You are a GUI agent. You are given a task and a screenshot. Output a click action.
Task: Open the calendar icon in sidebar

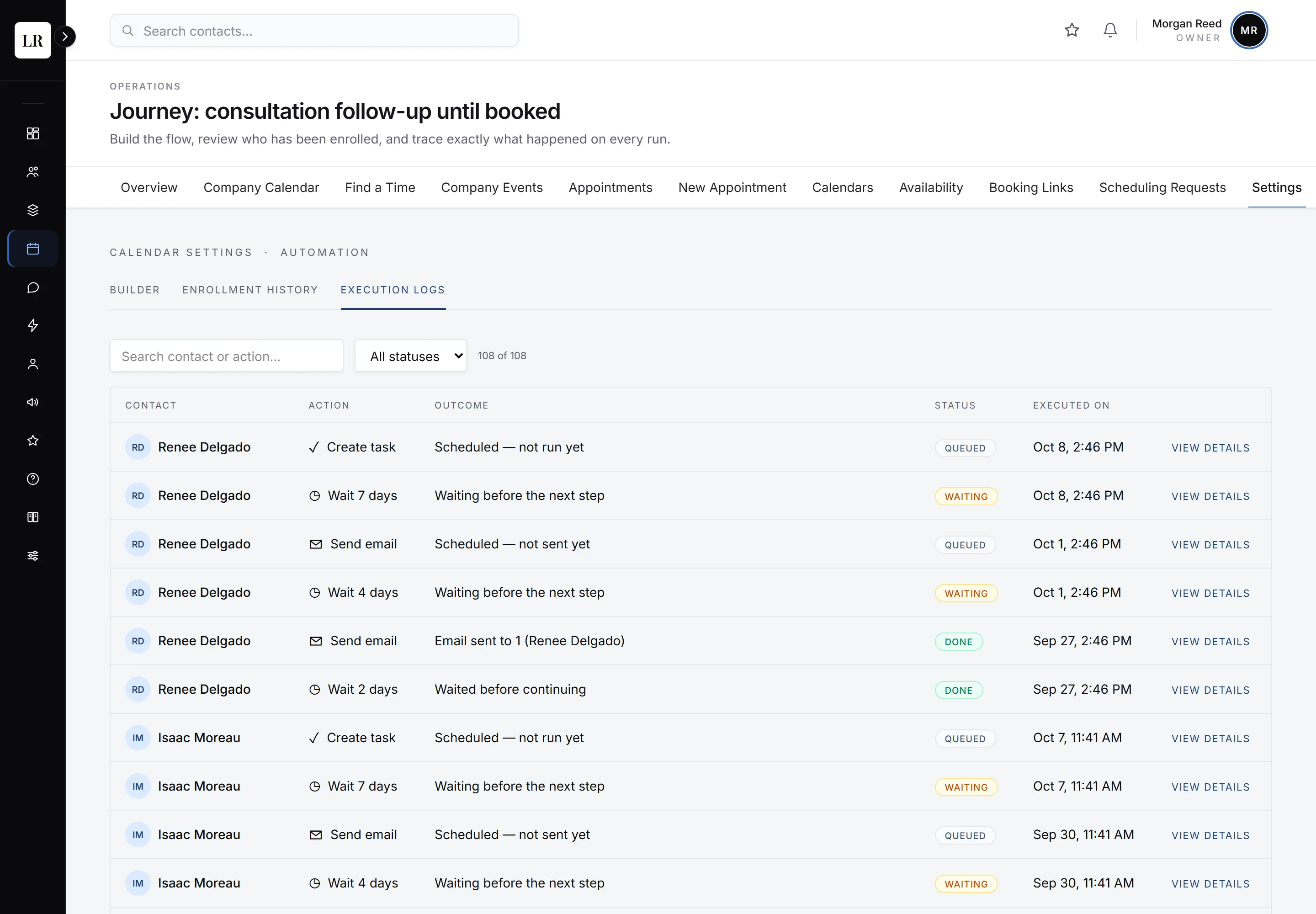pyautogui.click(x=32, y=249)
